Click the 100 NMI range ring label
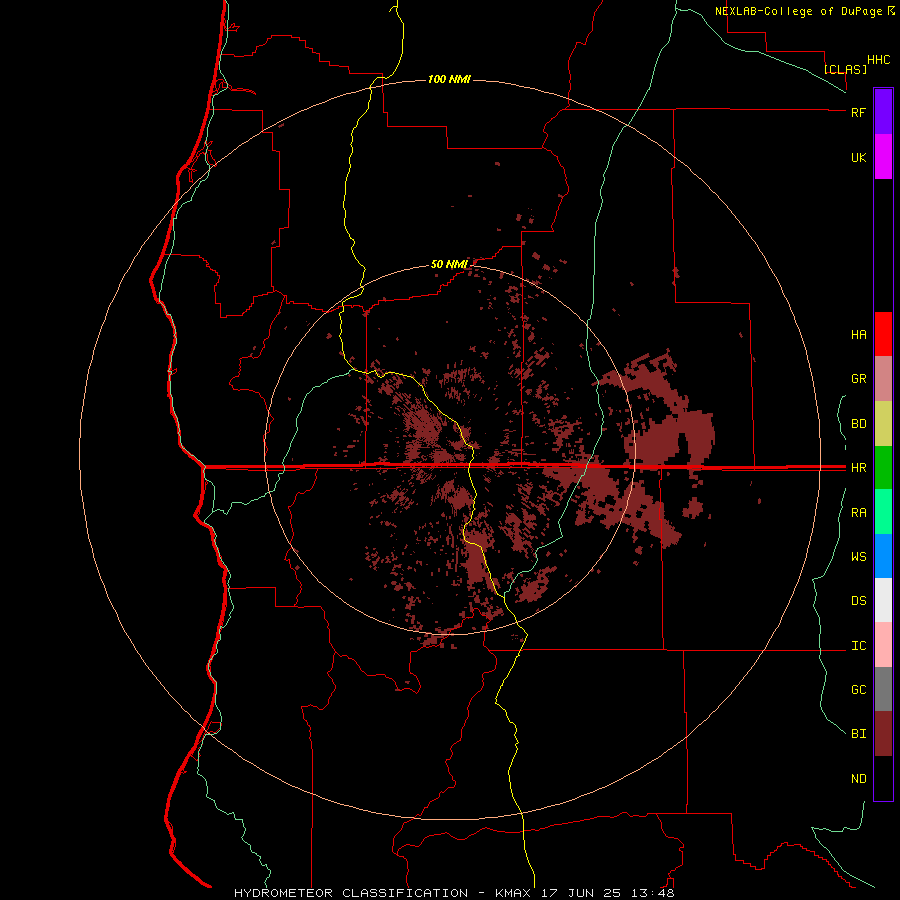Viewport: 900px width, 900px height. tap(449, 79)
